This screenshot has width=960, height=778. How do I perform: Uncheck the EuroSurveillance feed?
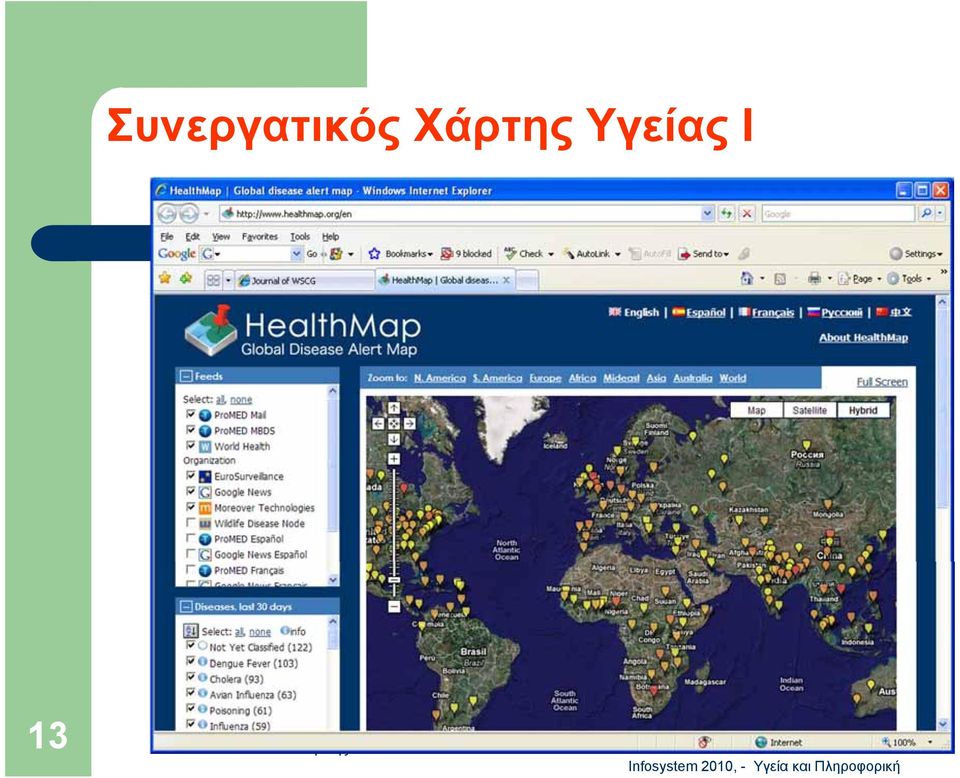point(190,476)
